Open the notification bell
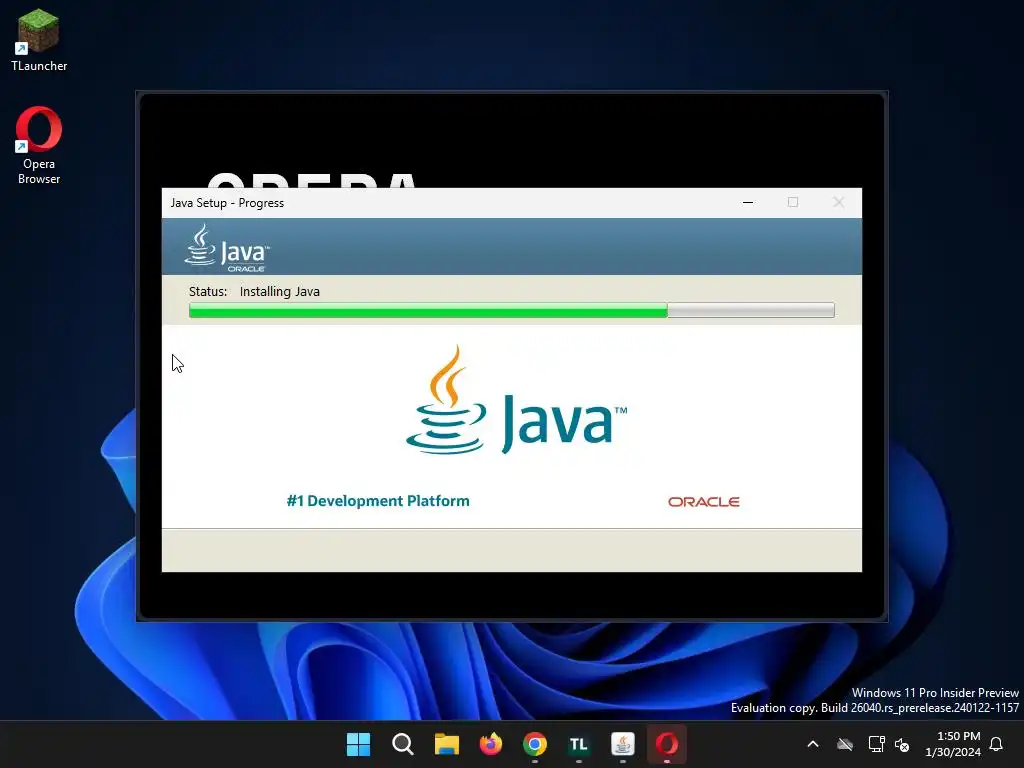1024x768 pixels. pos(997,744)
